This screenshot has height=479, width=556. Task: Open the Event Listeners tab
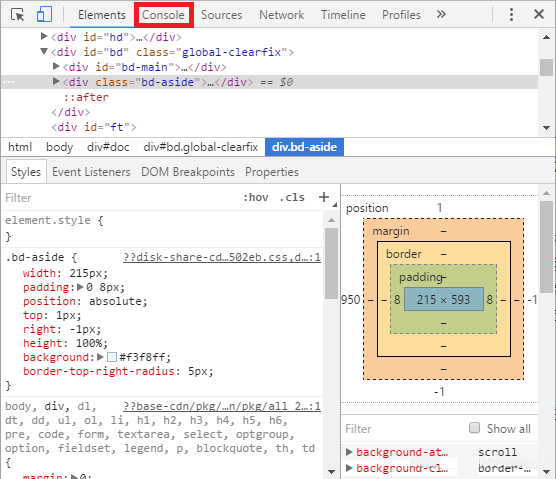coord(91,172)
